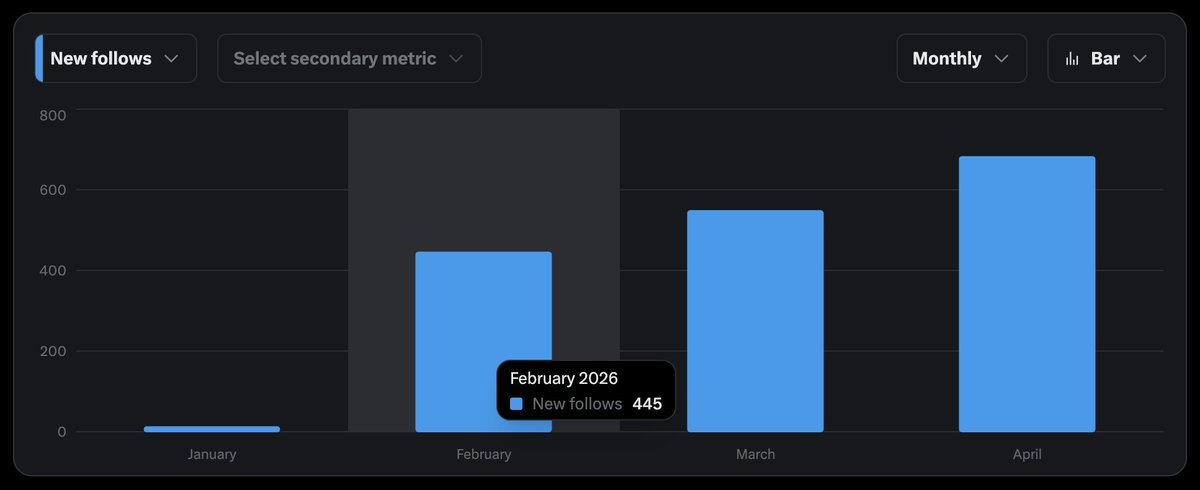Open the Monthly interval dropdown
The image size is (1200, 490).
pyautogui.click(x=962, y=58)
